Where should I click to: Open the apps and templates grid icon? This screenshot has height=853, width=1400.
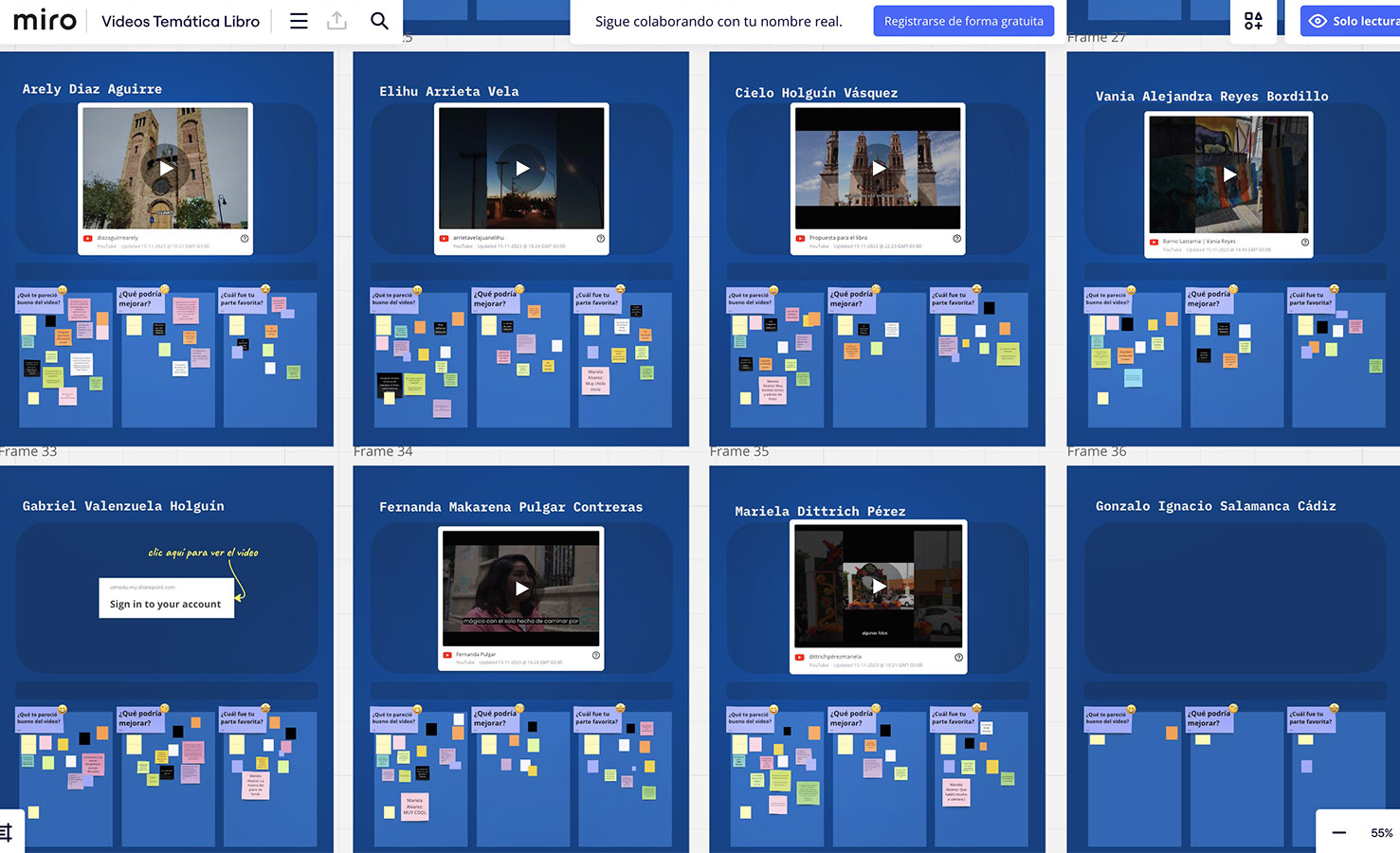pyautogui.click(x=1253, y=21)
